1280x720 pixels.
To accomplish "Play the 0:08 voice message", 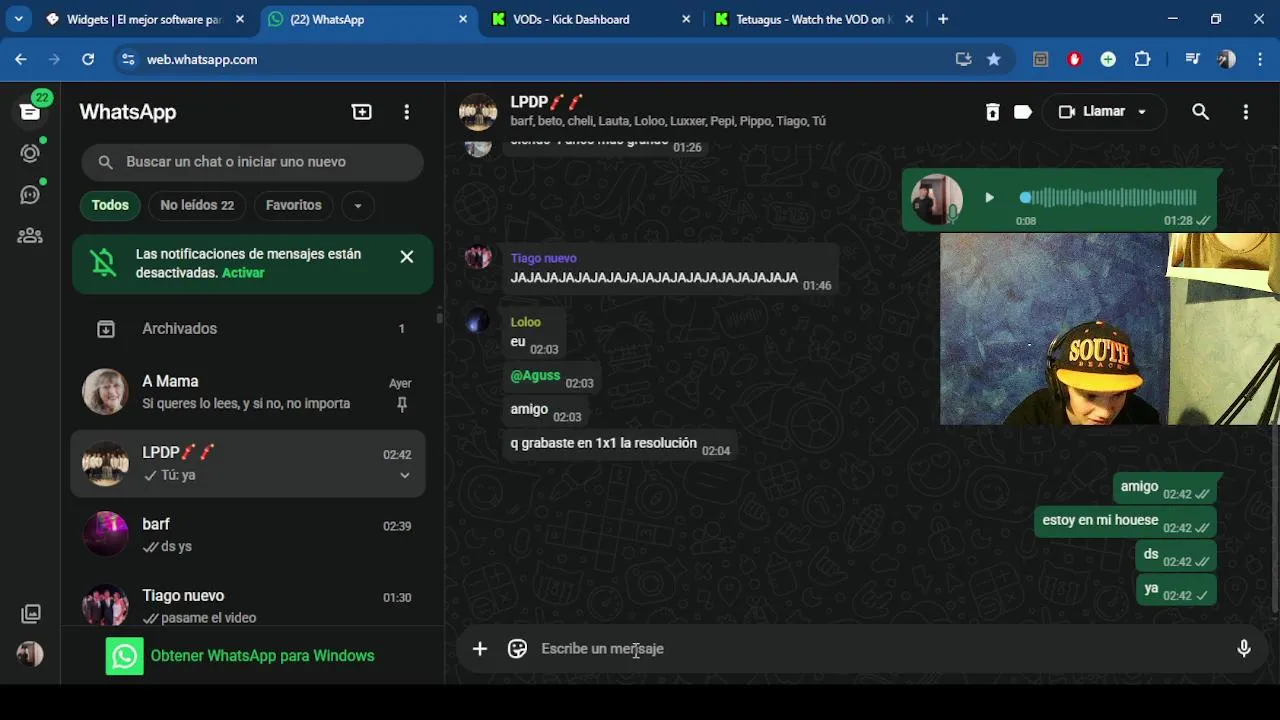I will click(x=989, y=198).
